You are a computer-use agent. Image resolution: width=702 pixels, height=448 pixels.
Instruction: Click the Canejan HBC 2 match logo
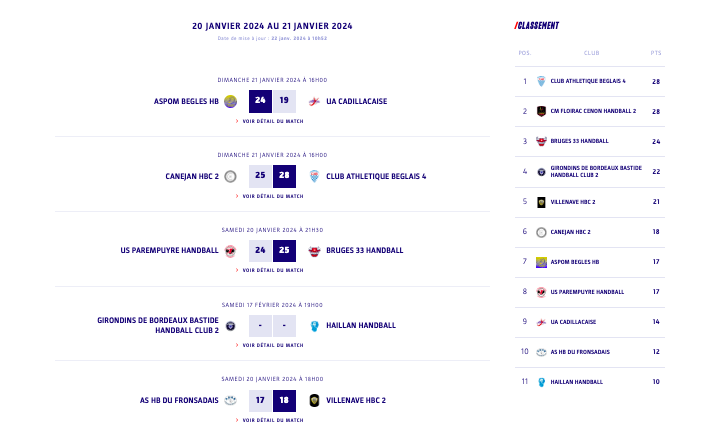point(231,176)
